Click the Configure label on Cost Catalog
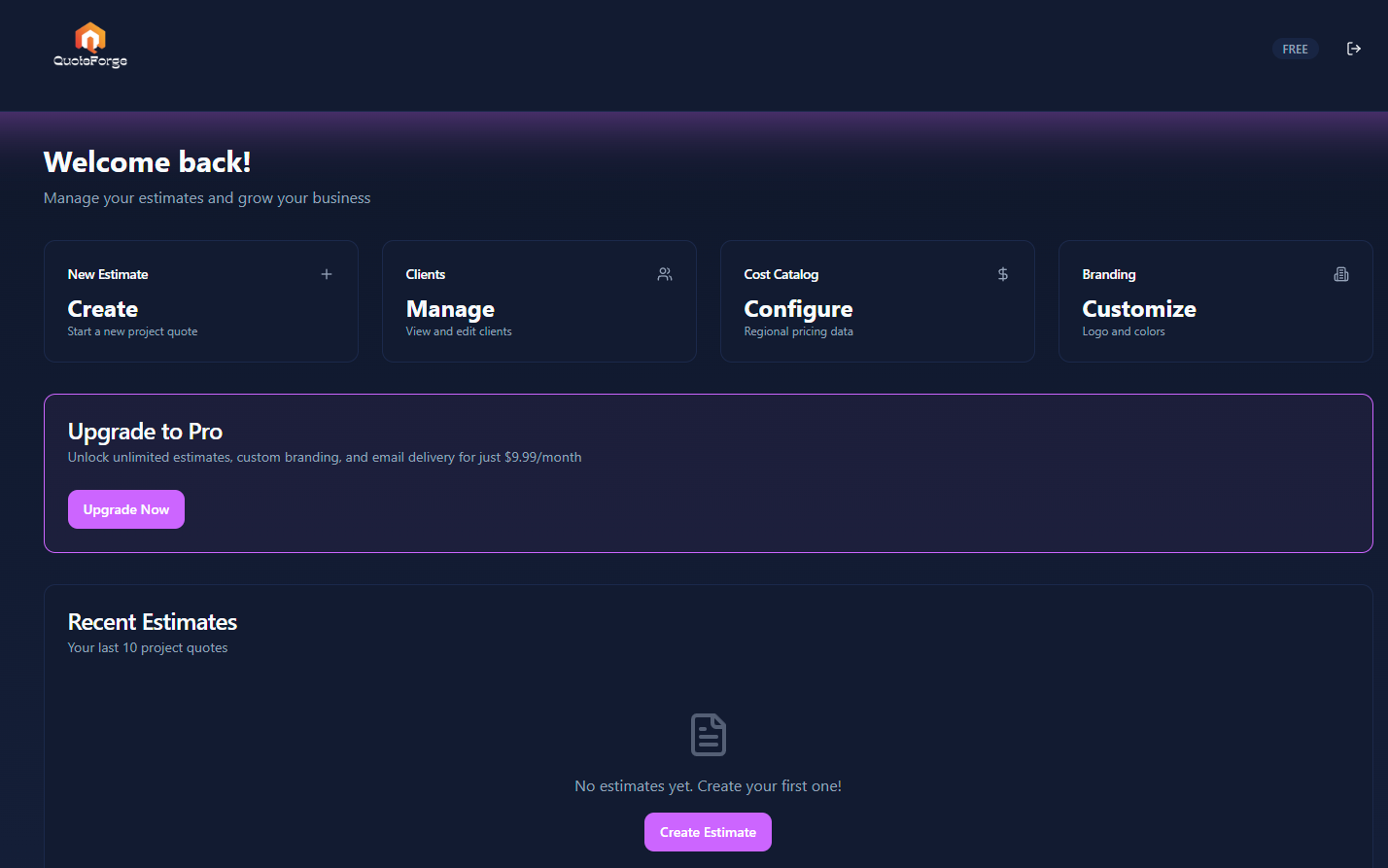This screenshot has width=1388, height=868. coord(798,309)
